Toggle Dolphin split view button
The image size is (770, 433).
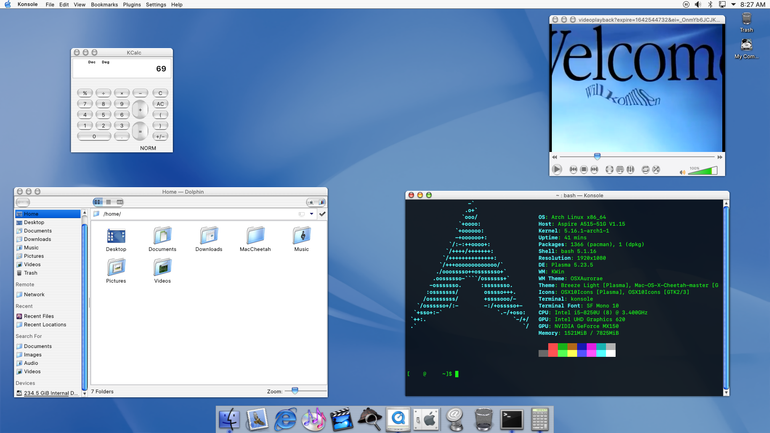[322, 202]
